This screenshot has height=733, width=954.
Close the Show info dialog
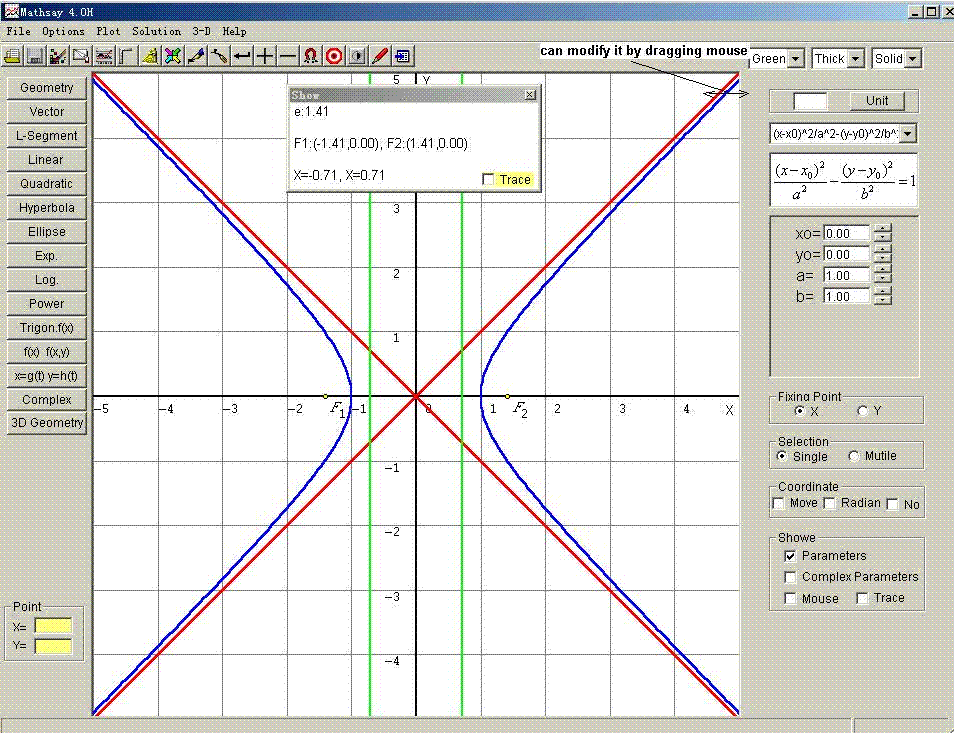pos(530,95)
